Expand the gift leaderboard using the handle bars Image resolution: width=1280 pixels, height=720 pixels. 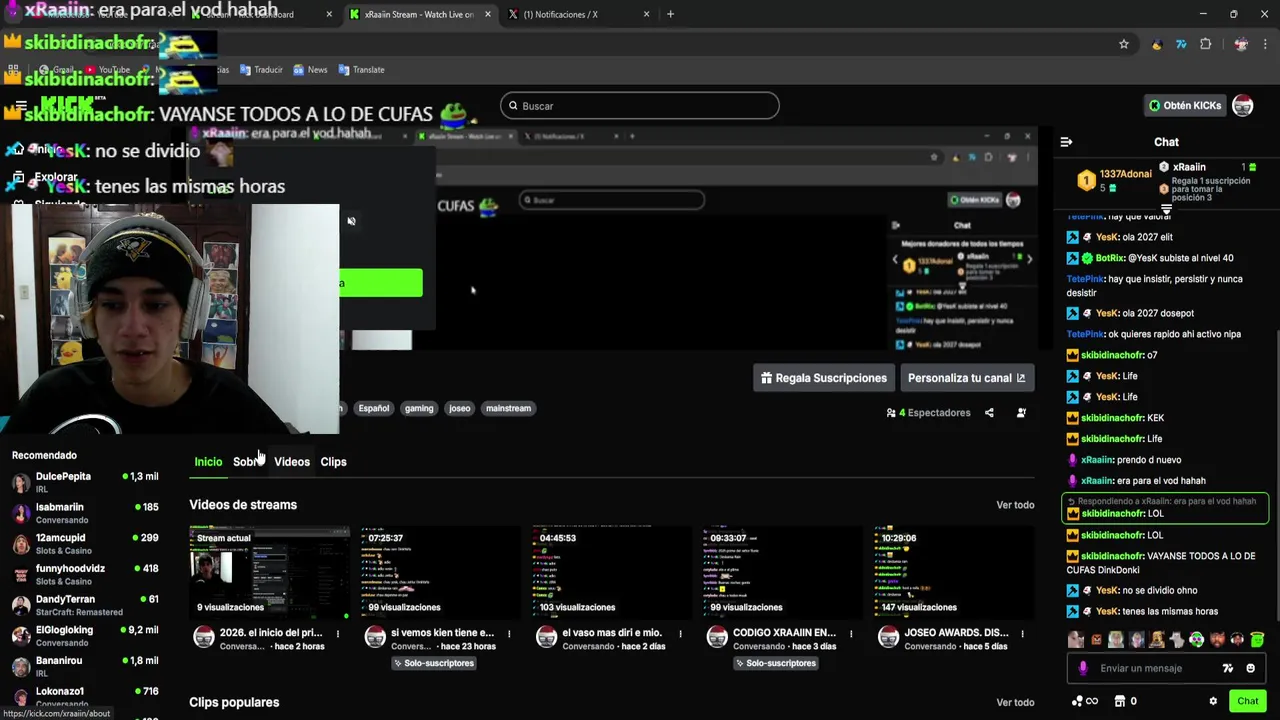1166,209
